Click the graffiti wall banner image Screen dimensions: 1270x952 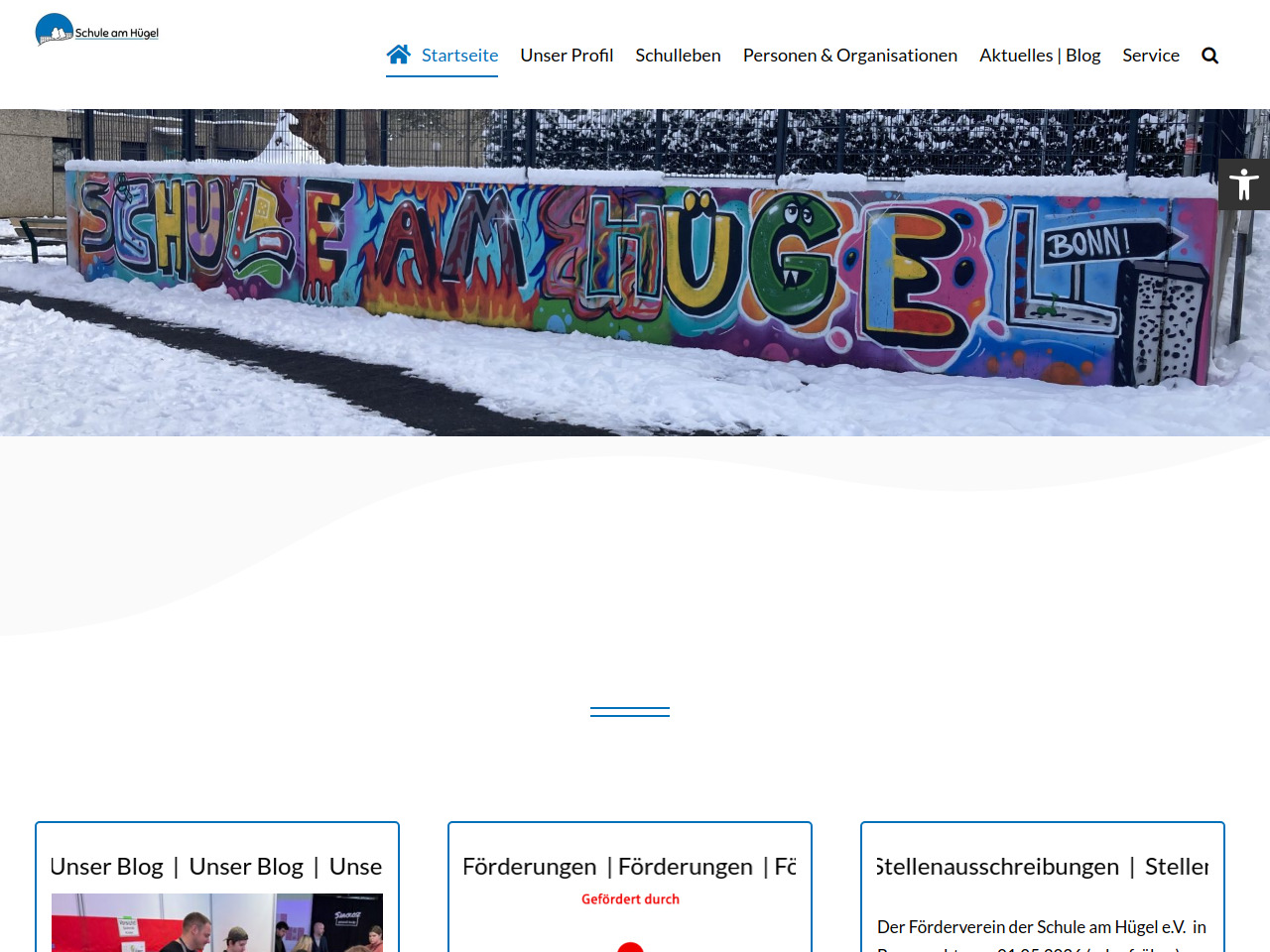635,273
